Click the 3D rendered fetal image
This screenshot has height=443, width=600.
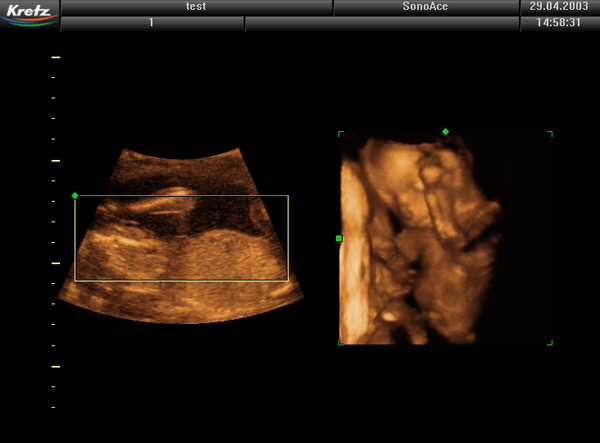445,238
